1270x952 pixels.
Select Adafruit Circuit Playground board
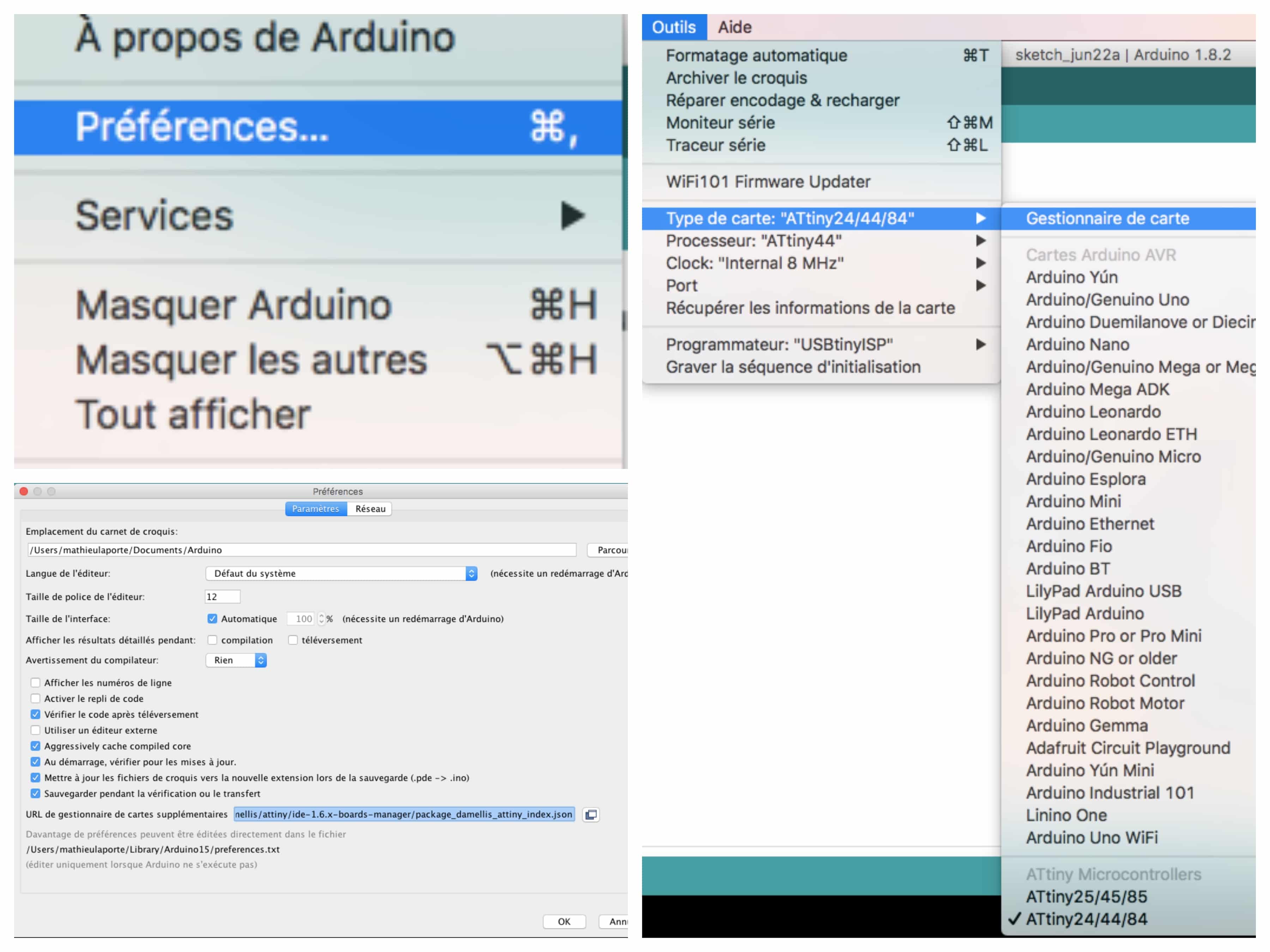(1129, 748)
